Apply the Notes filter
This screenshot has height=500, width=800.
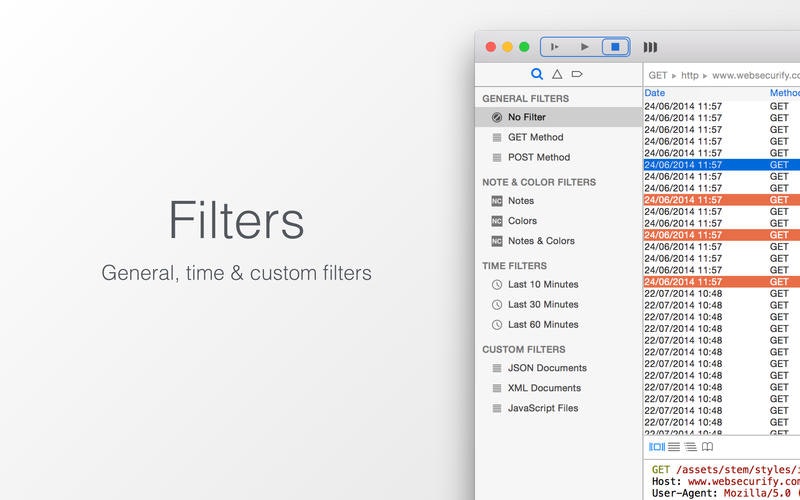tap(559, 201)
